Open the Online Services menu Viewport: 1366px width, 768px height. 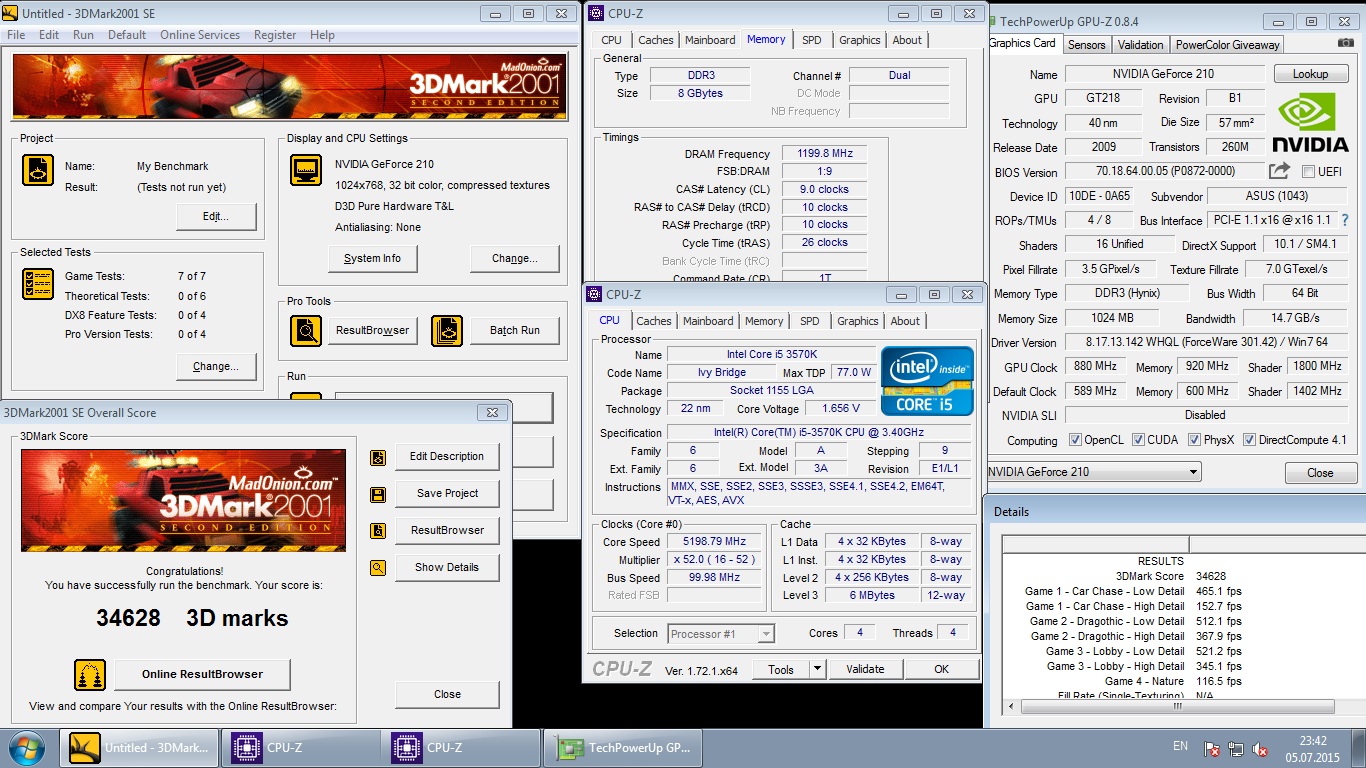click(x=200, y=34)
